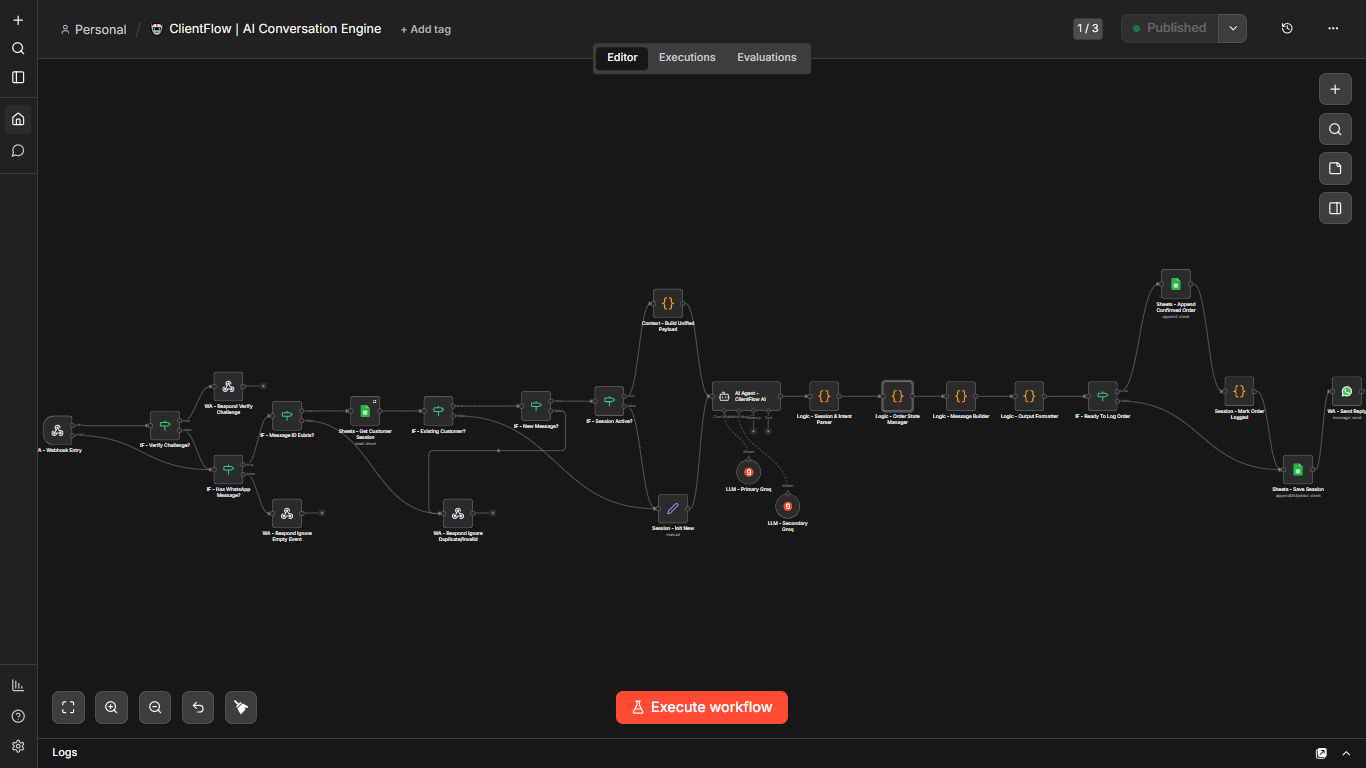Switch to the Executions tab
This screenshot has width=1366, height=768.
(x=687, y=58)
